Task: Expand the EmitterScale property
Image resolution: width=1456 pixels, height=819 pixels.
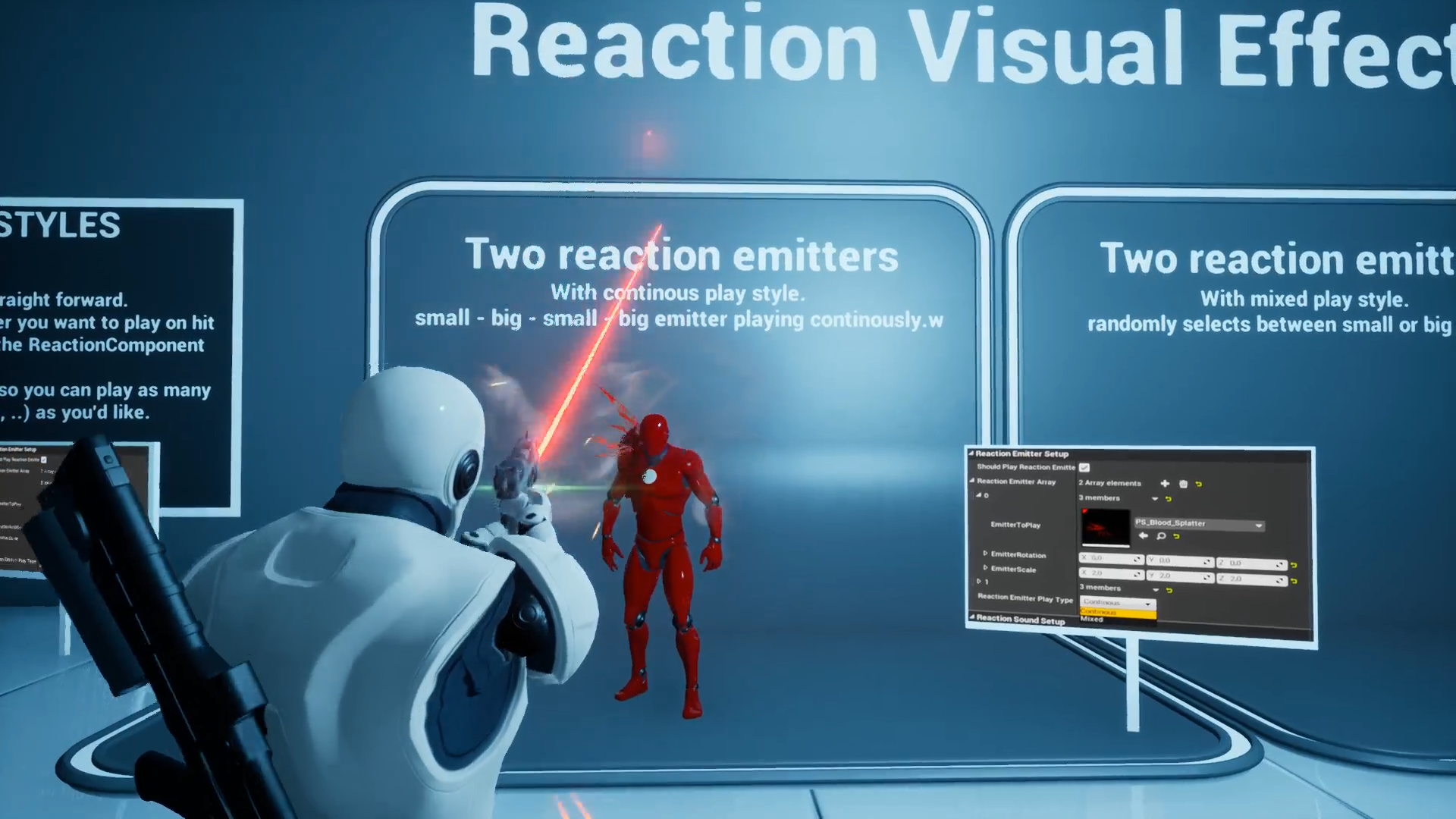Action: point(985,568)
